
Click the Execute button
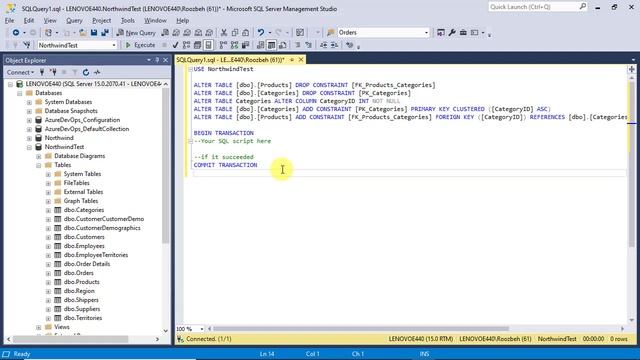tap(140, 45)
